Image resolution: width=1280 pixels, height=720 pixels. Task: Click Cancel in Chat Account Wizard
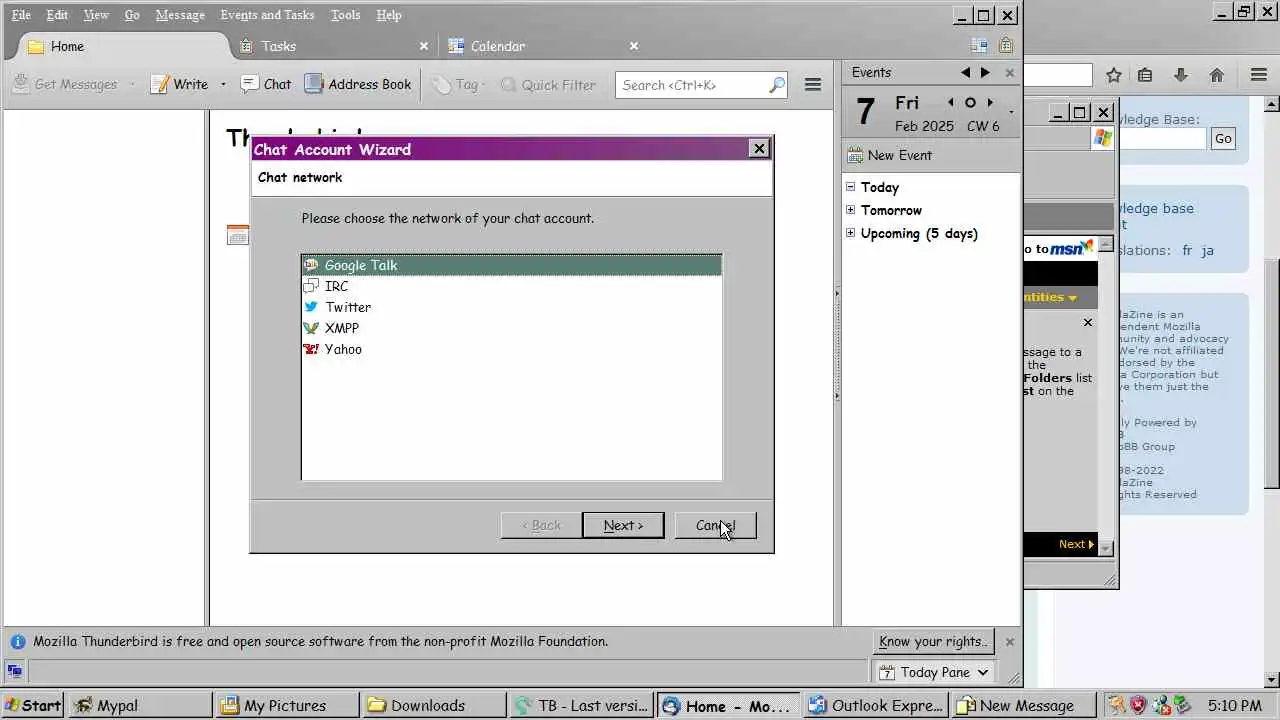715,525
